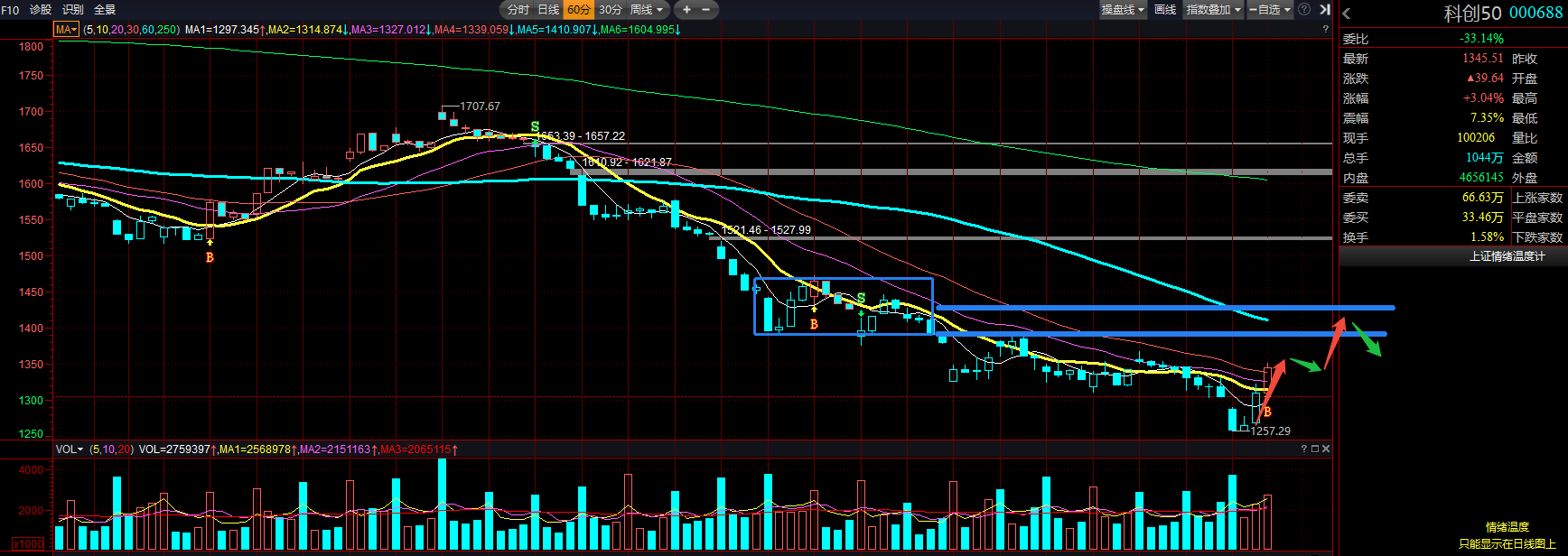Activate the 画线 drawing tool

click(x=1165, y=10)
